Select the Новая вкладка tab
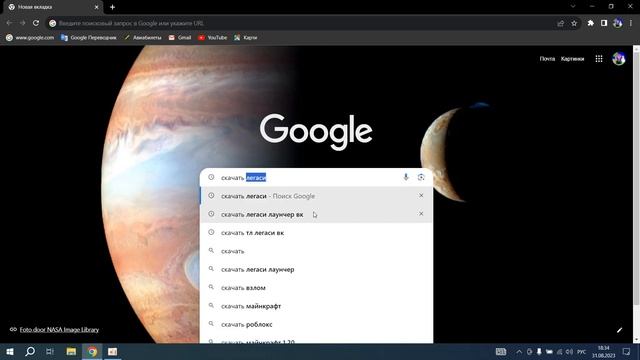This screenshot has height=360, width=640. point(53,7)
